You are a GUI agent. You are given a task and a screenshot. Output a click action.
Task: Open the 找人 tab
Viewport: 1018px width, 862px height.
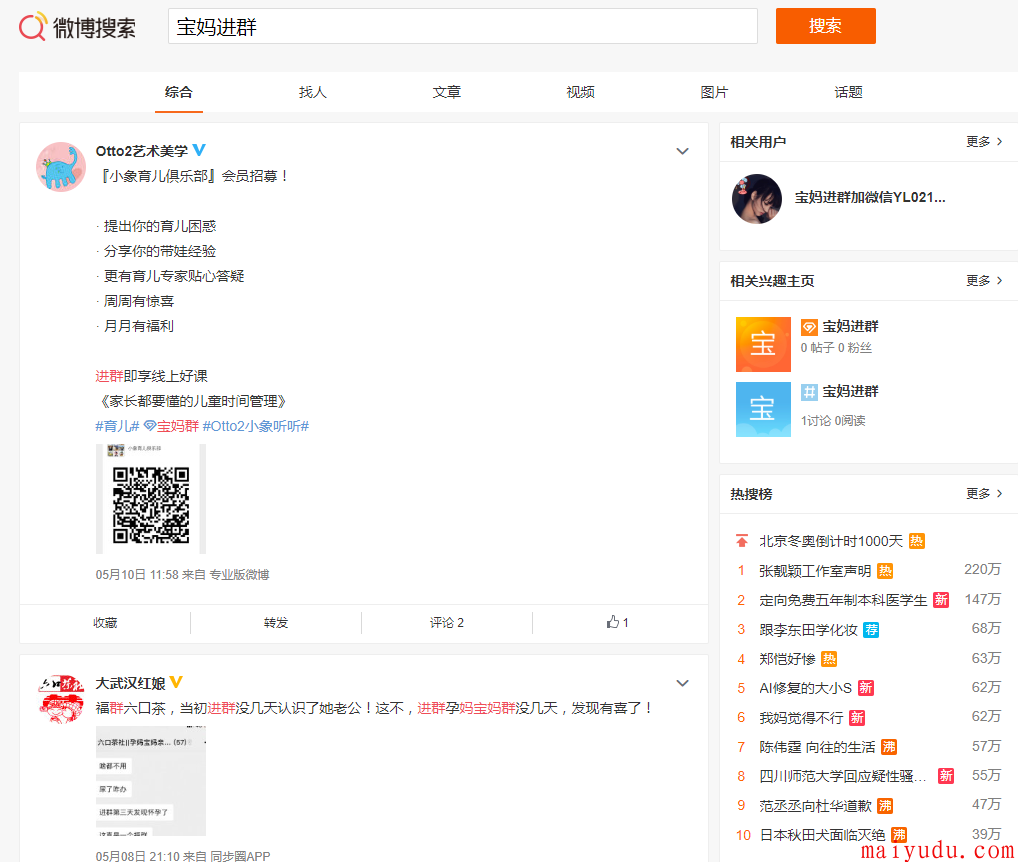pyautogui.click(x=312, y=92)
